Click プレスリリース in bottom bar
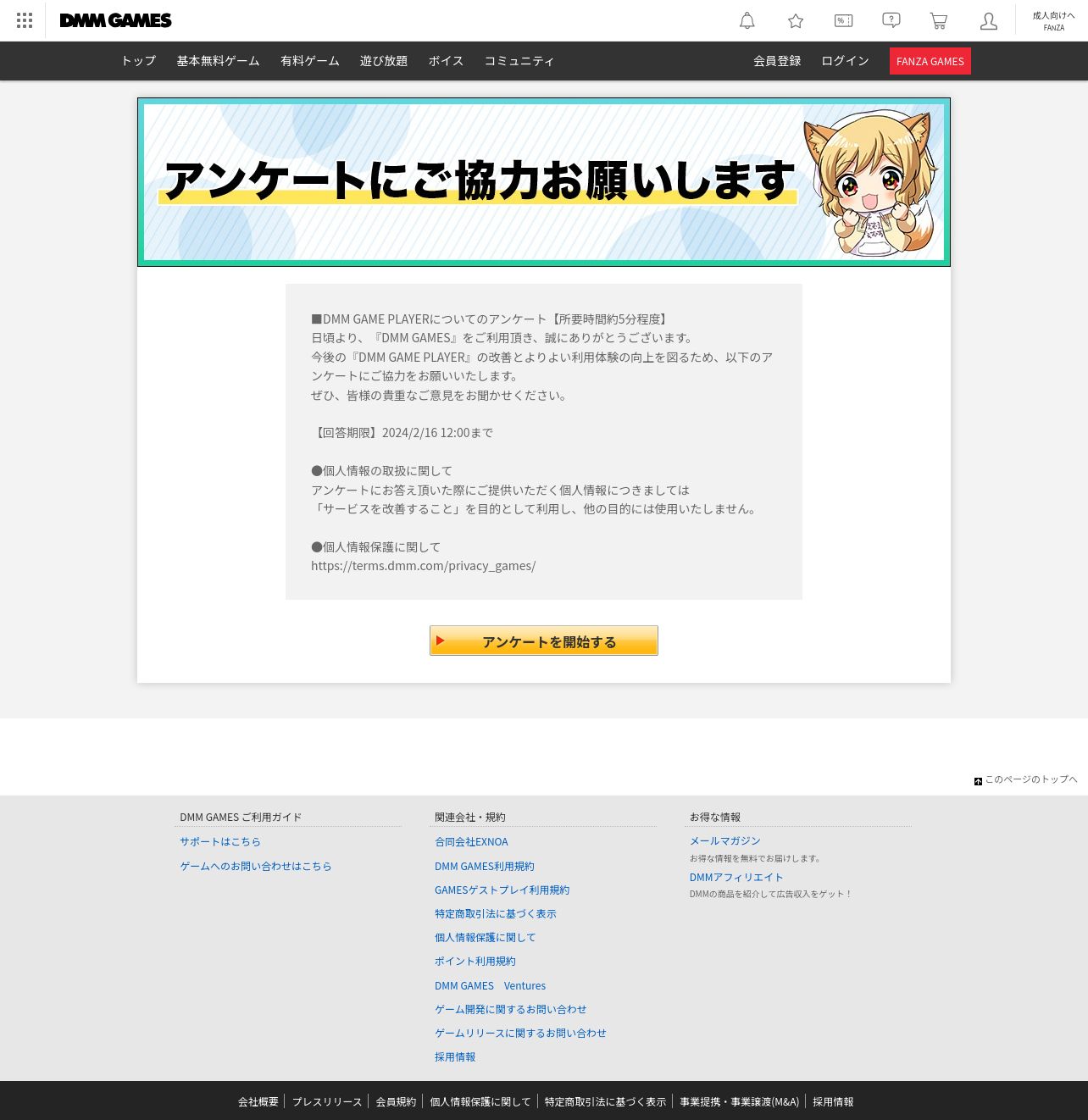 click(x=327, y=1102)
